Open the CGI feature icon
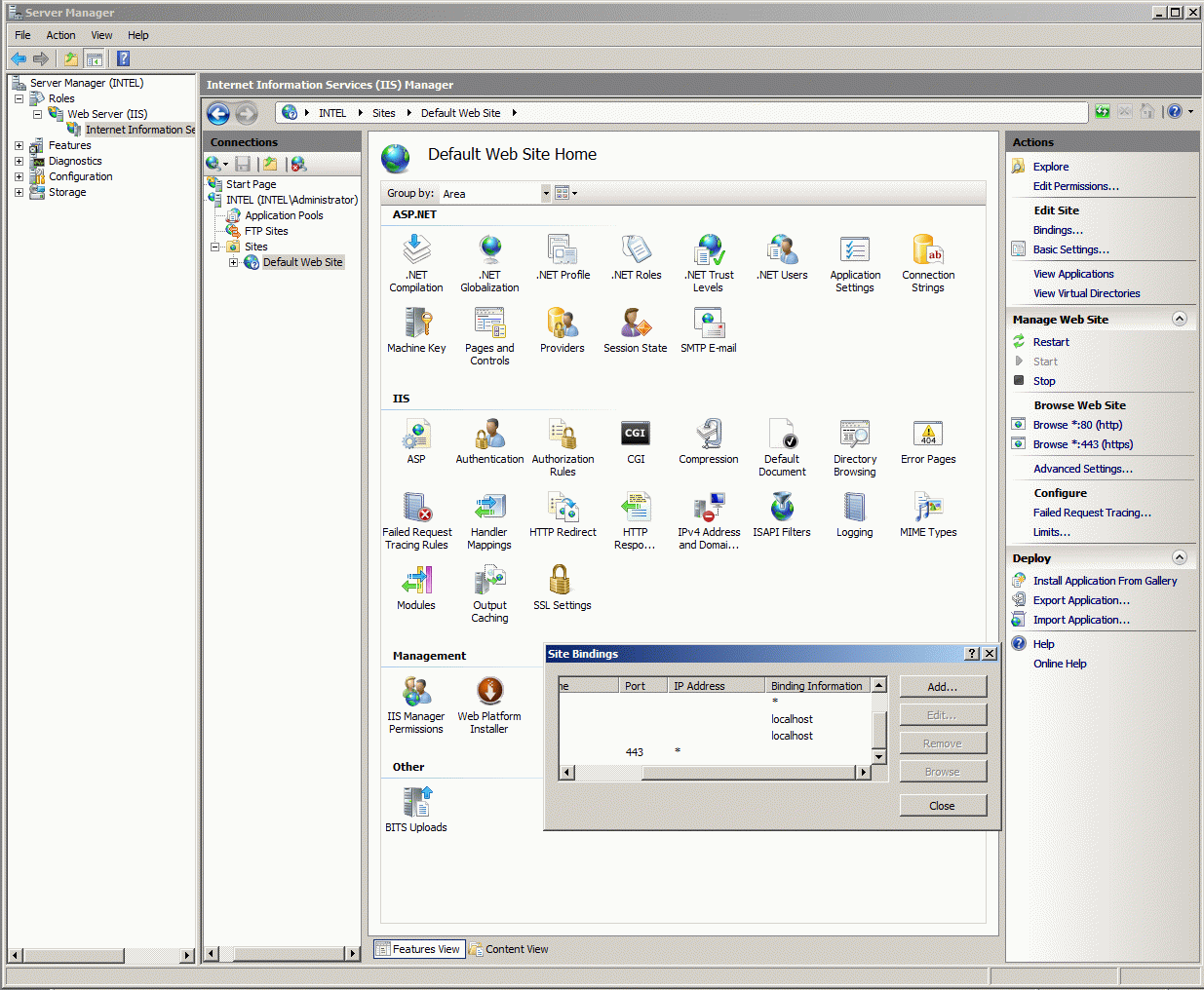The width and height of the screenshot is (1204, 990). 636,441
